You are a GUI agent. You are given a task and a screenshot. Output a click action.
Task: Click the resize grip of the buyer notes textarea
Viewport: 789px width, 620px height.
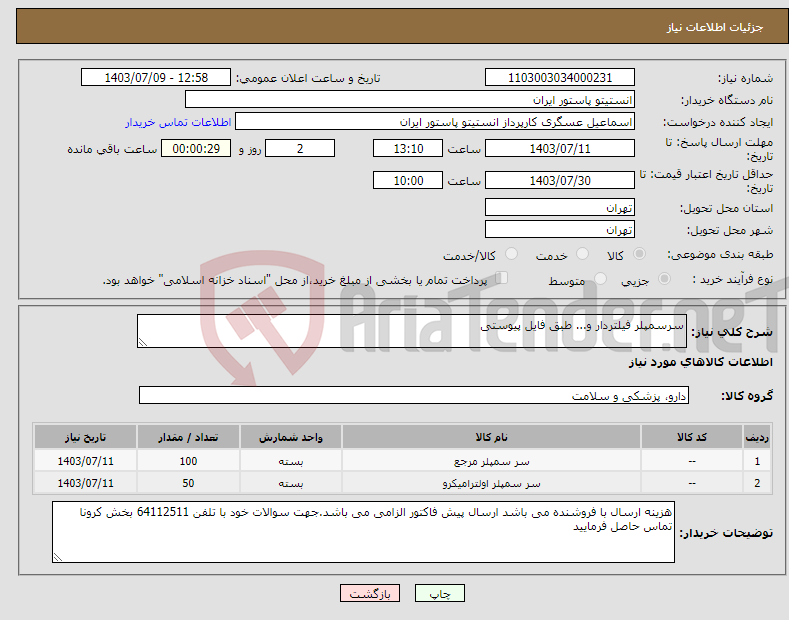pyautogui.click(x=57, y=558)
